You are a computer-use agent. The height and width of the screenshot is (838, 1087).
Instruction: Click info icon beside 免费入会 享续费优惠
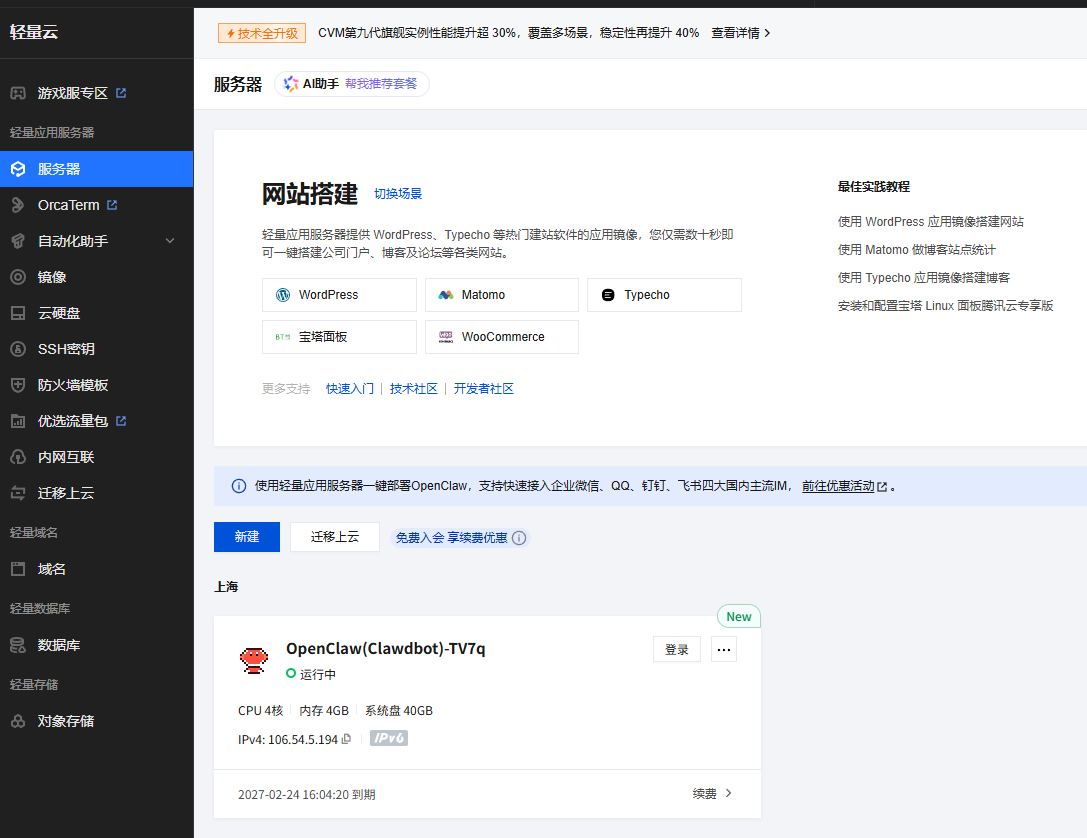point(519,538)
